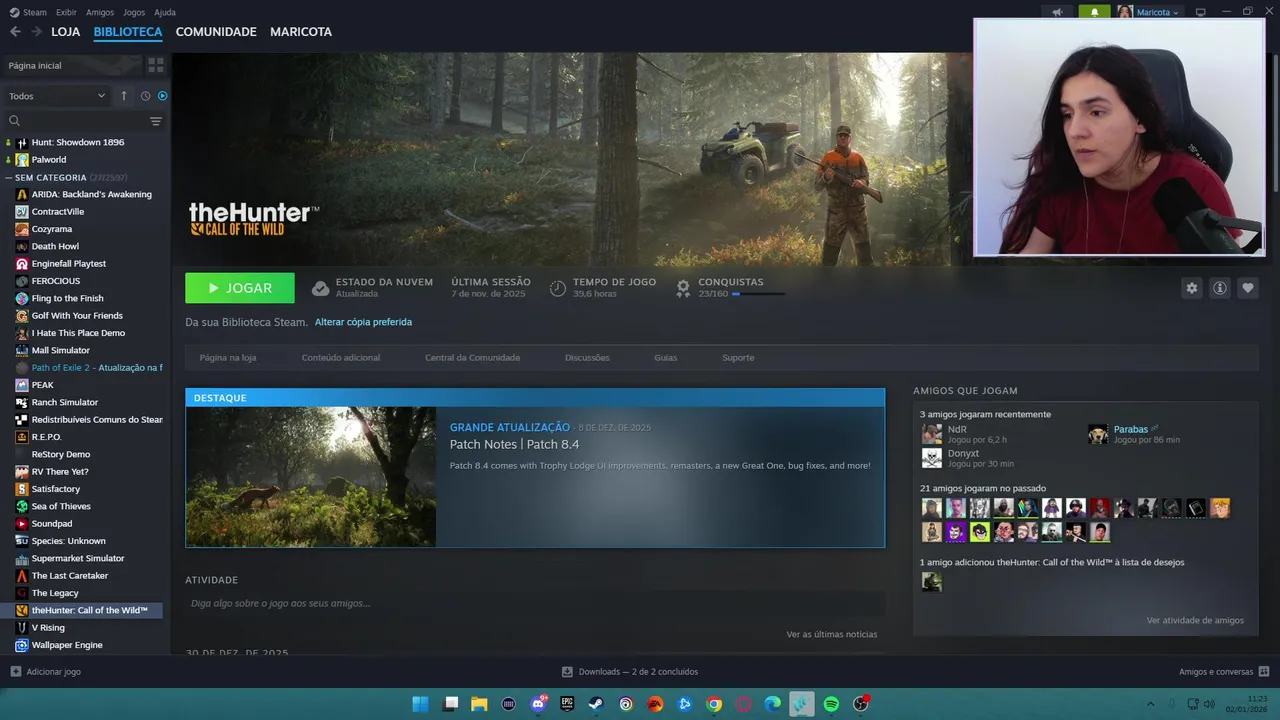This screenshot has height=720, width=1280.
Task: Open friend Donyxt's avatar
Action: [x=932, y=458]
